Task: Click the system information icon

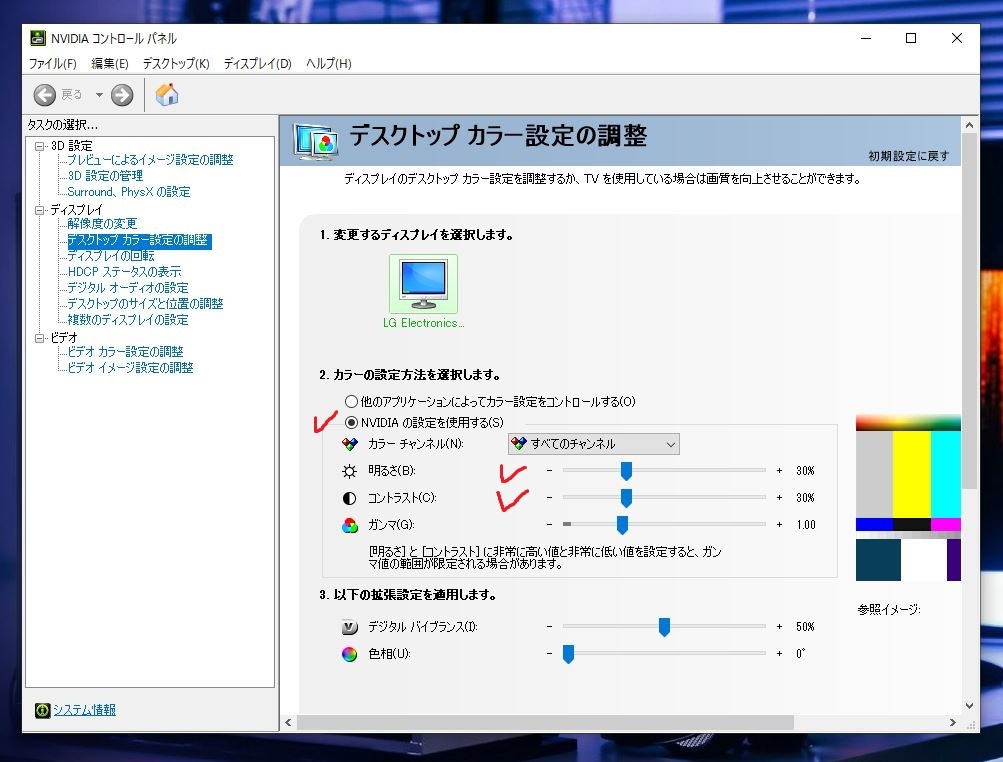Action: pos(42,710)
